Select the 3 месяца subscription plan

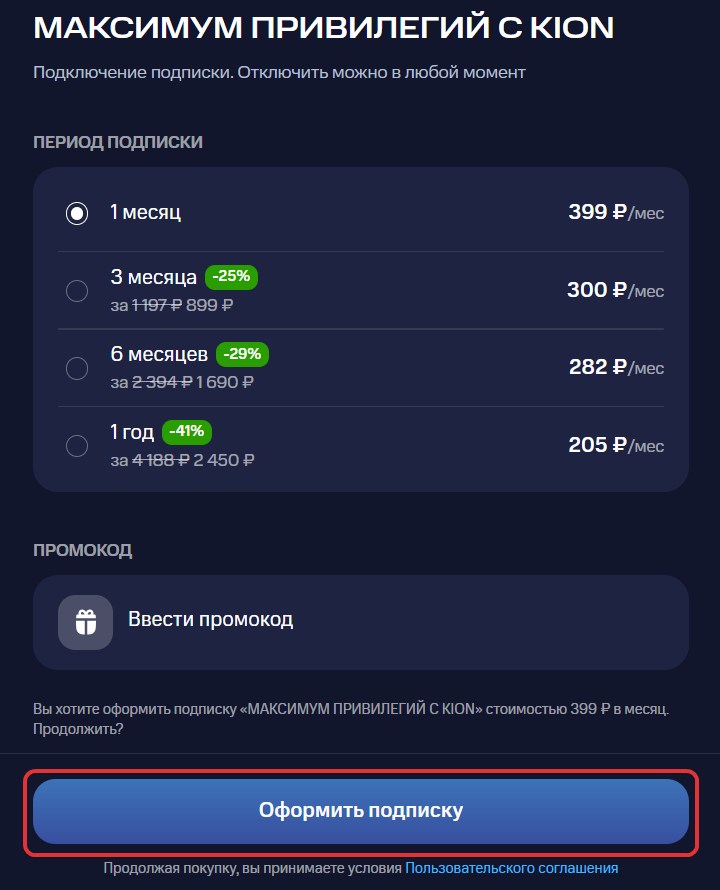coord(77,290)
